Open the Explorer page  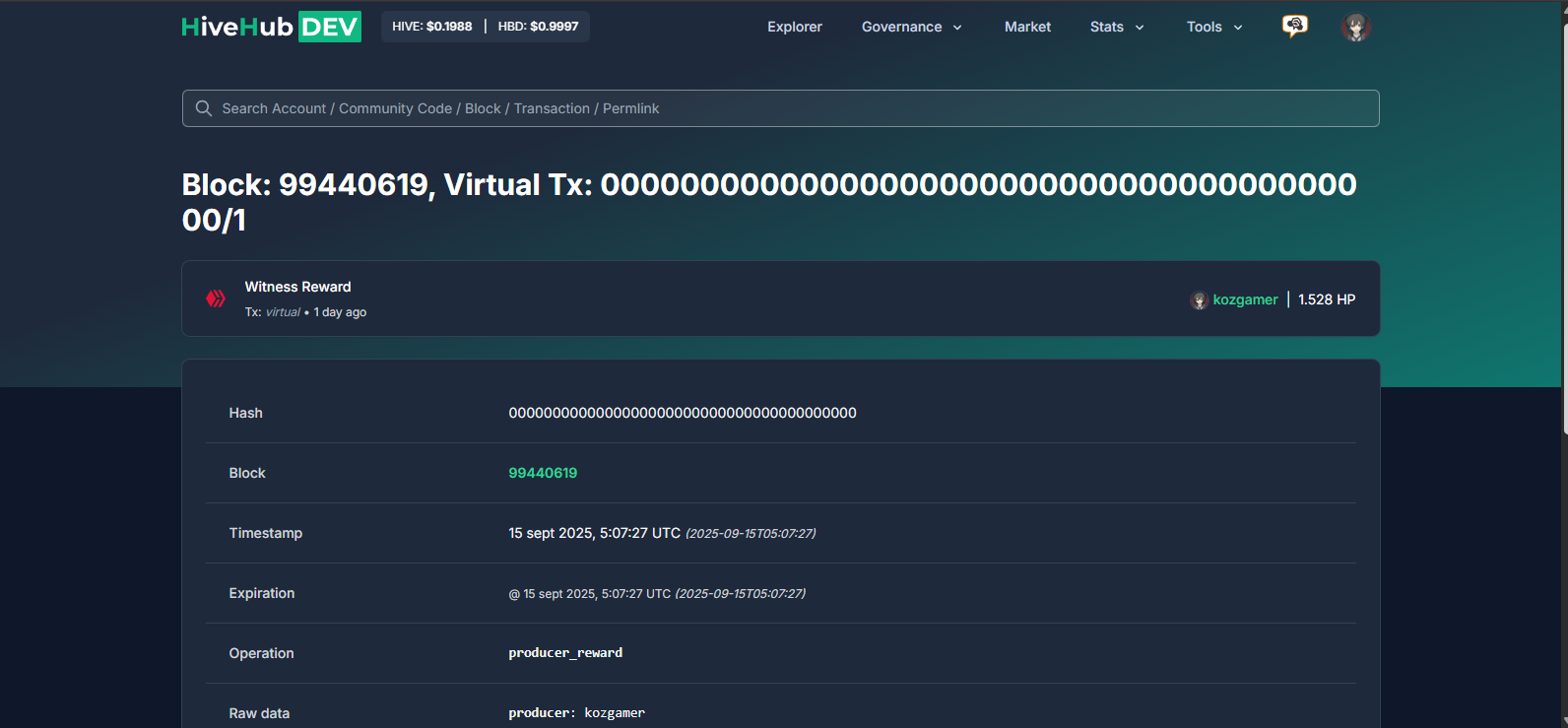pos(795,27)
